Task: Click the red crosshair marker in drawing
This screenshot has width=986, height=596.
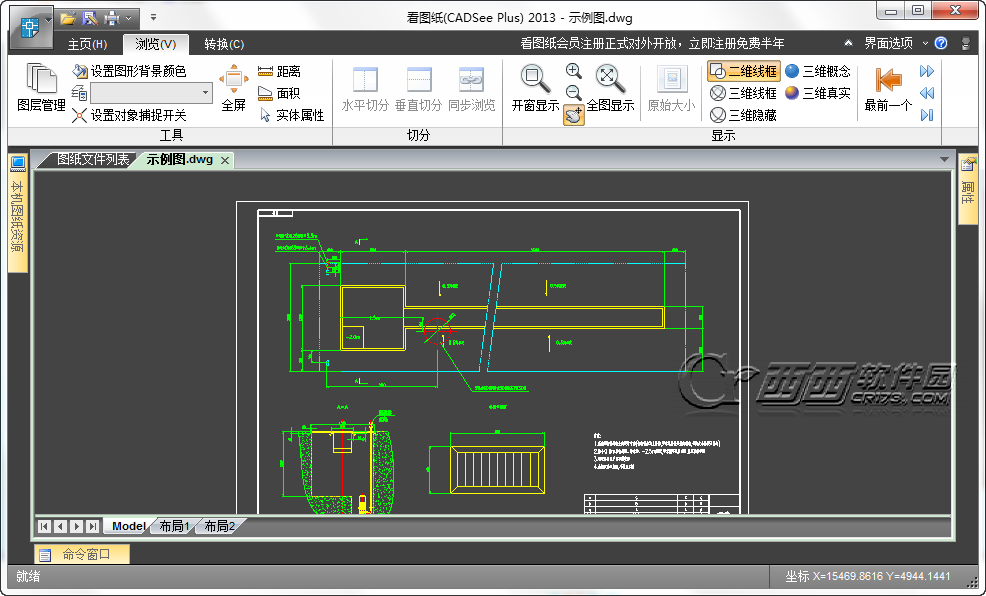Action: click(438, 329)
